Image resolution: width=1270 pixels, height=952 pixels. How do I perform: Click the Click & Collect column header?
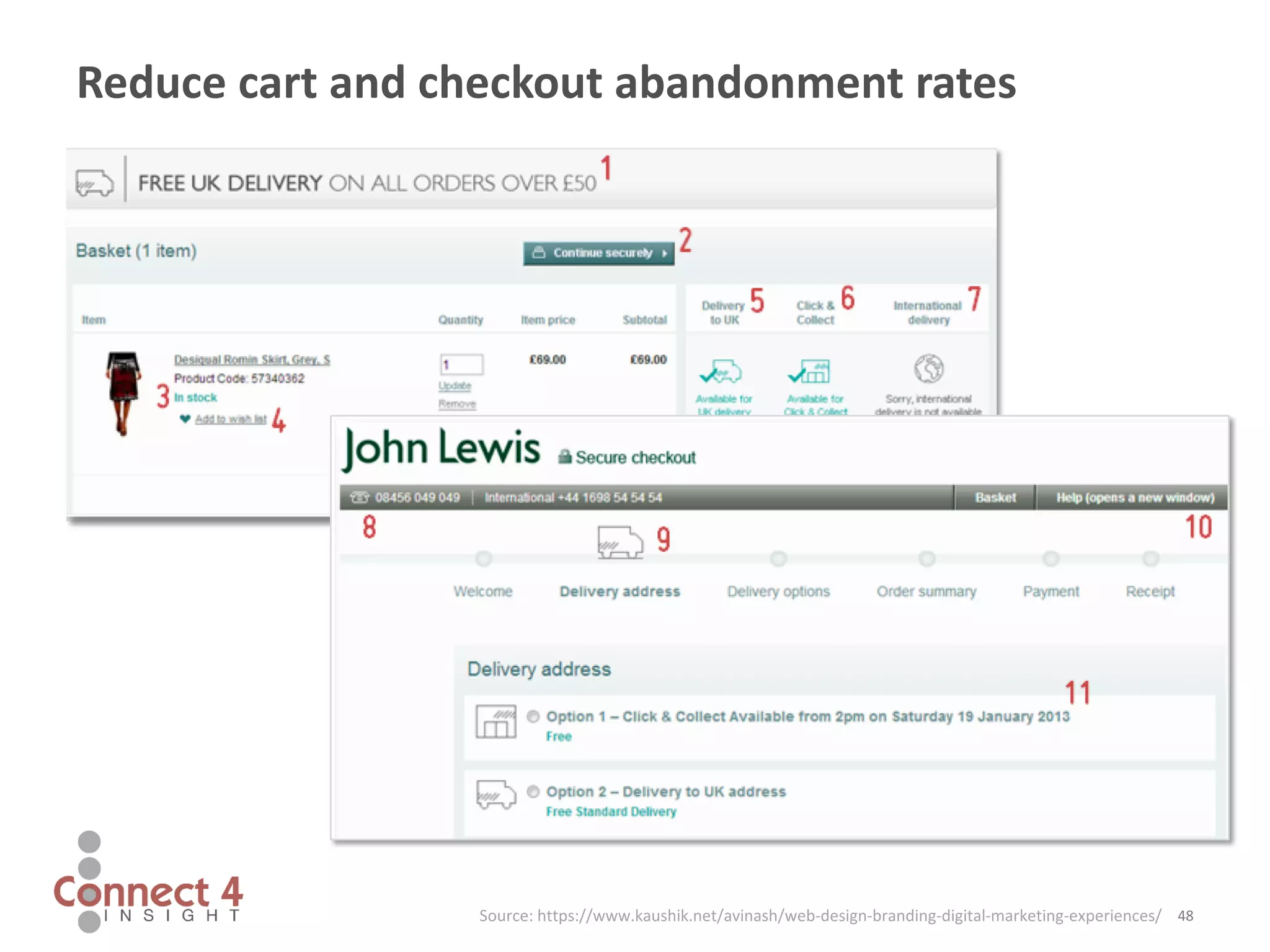click(x=815, y=312)
